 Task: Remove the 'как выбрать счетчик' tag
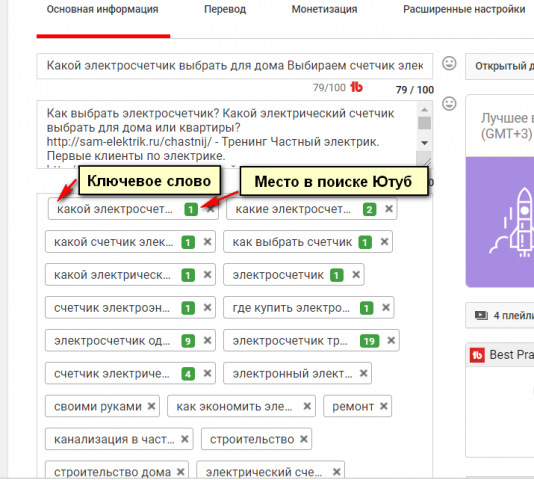[x=384, y=242]
